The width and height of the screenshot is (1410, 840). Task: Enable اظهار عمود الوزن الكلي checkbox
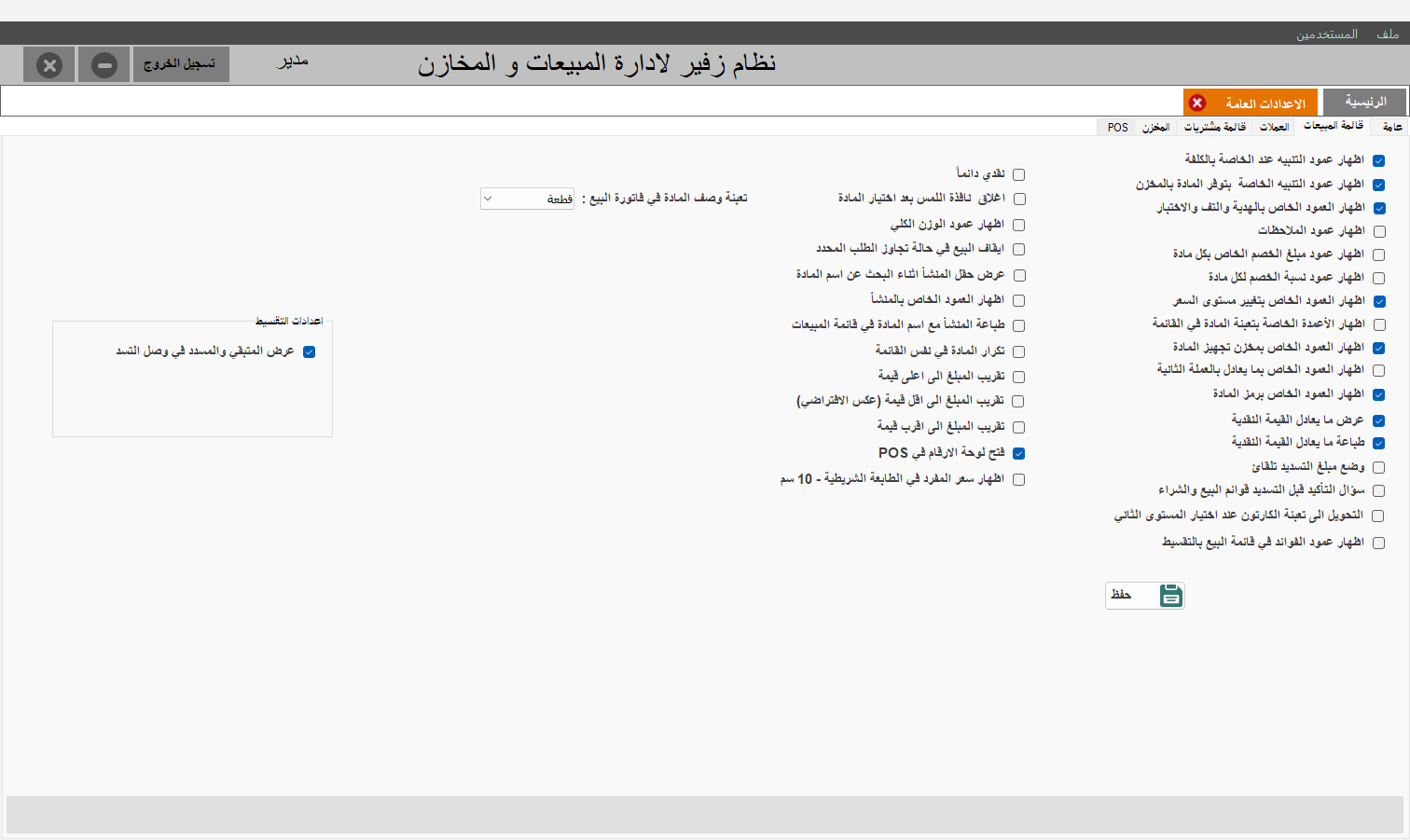tap(1018, 225)
